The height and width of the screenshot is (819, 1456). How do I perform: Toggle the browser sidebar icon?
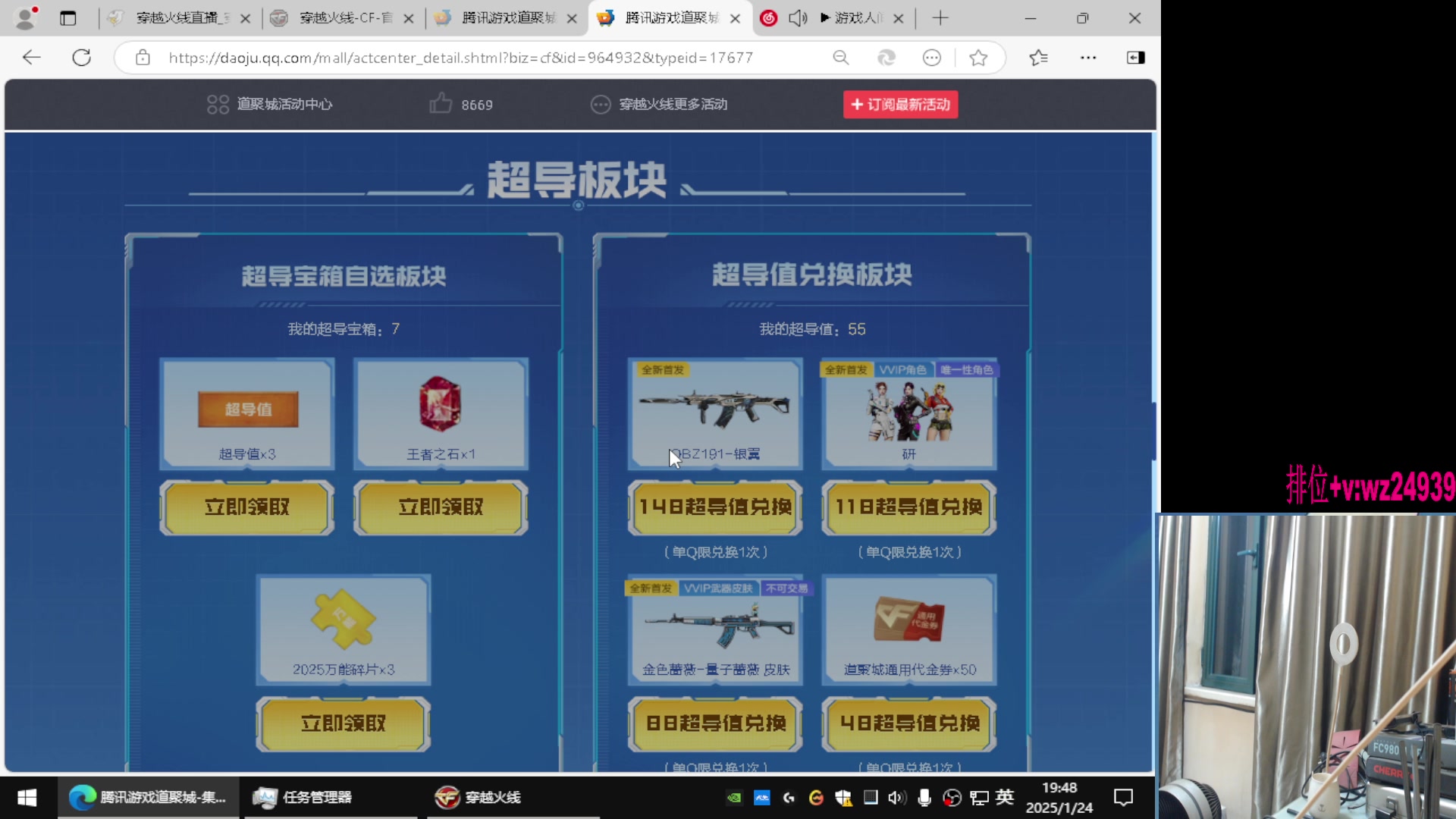tap(1135, 58)
